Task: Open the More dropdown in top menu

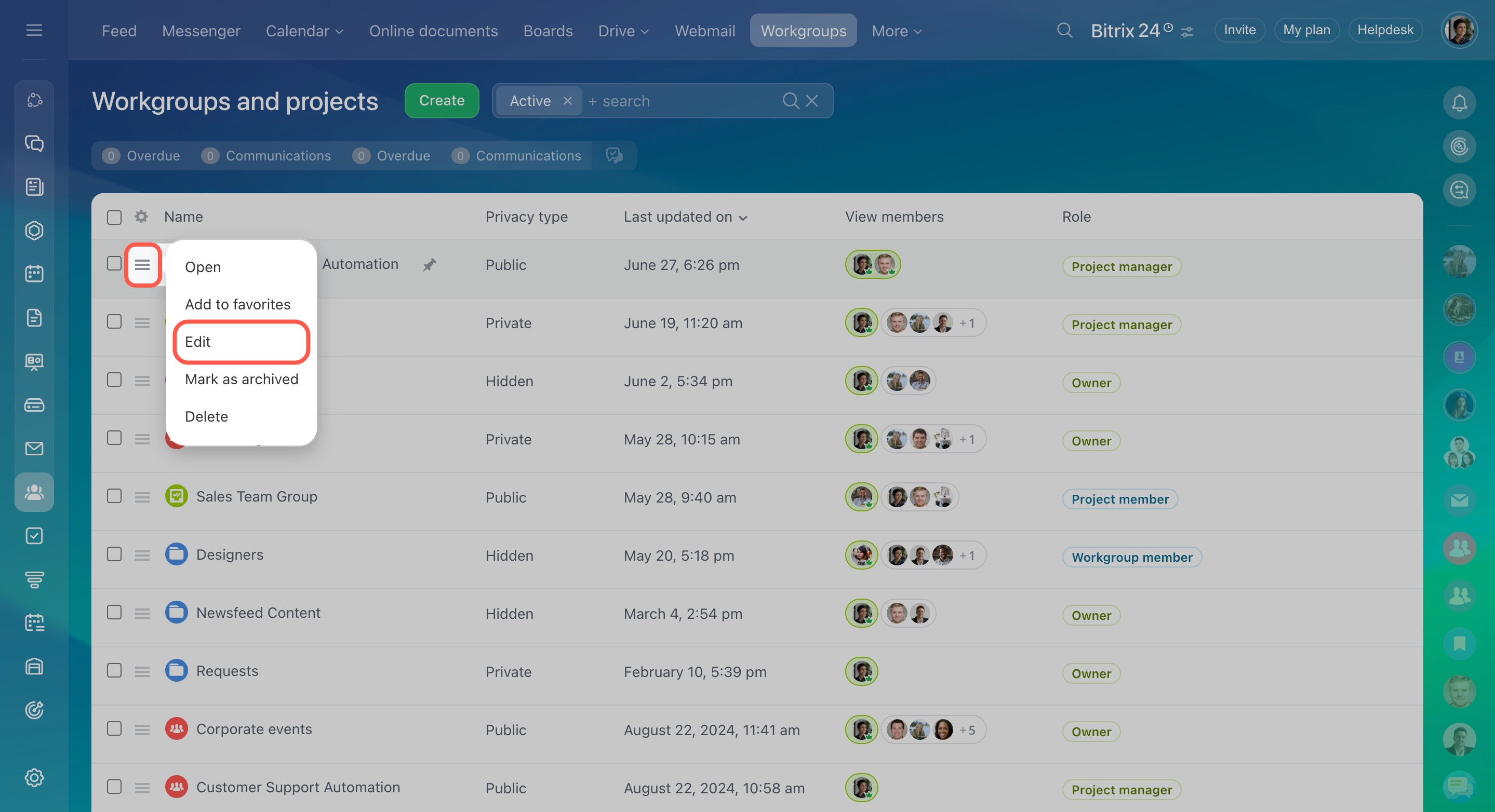Action: click(896, 31)
